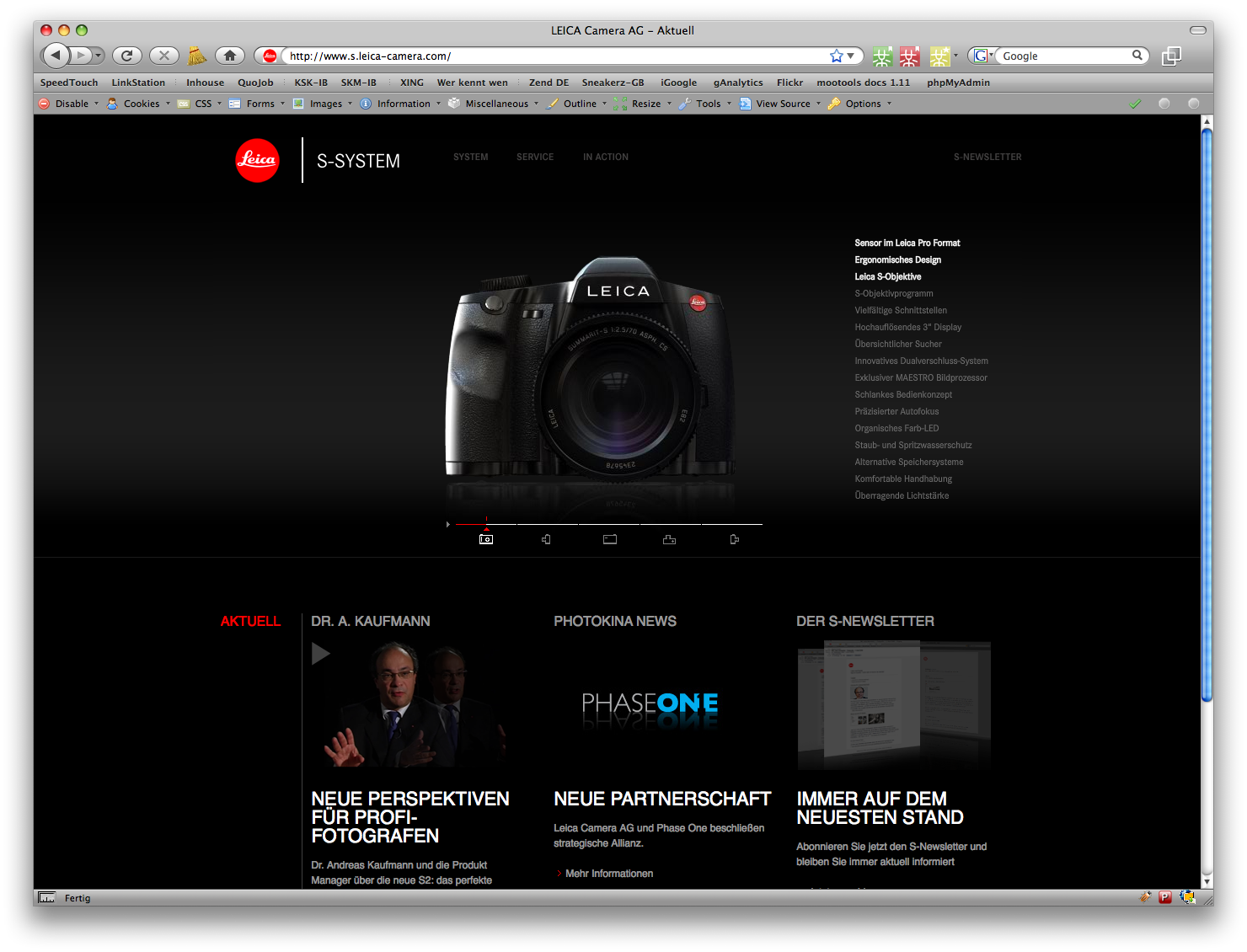Viewport: 1247px width, 952px height.
Task: Click the Leica site favicon in address bar
Action: (x=270, y=56)
